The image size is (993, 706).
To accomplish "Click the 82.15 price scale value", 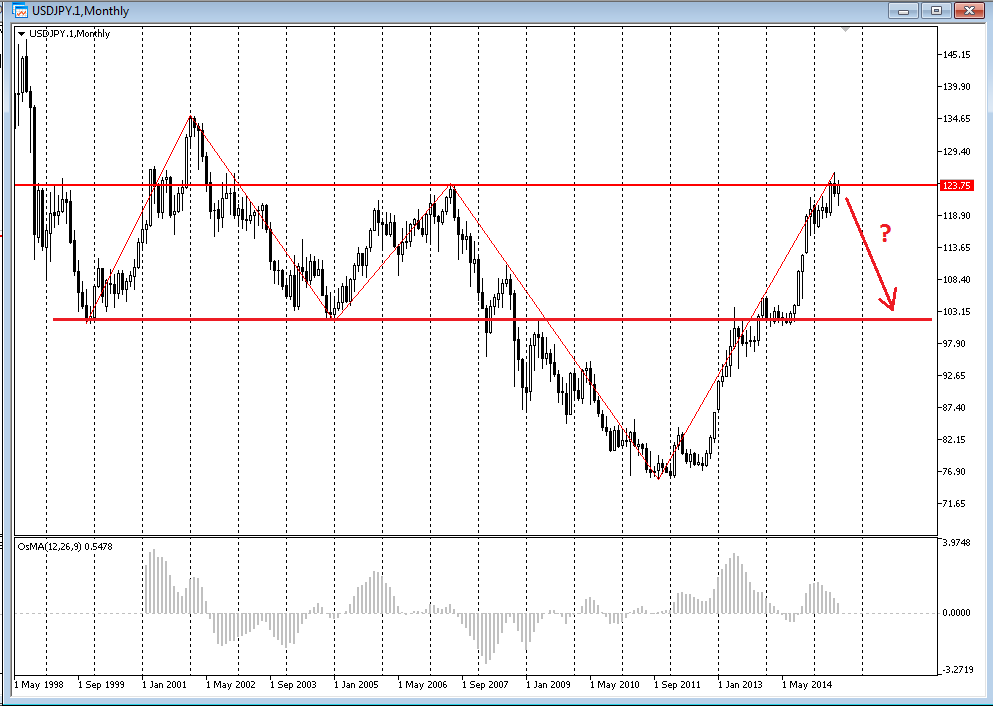I will coord(954,439).
